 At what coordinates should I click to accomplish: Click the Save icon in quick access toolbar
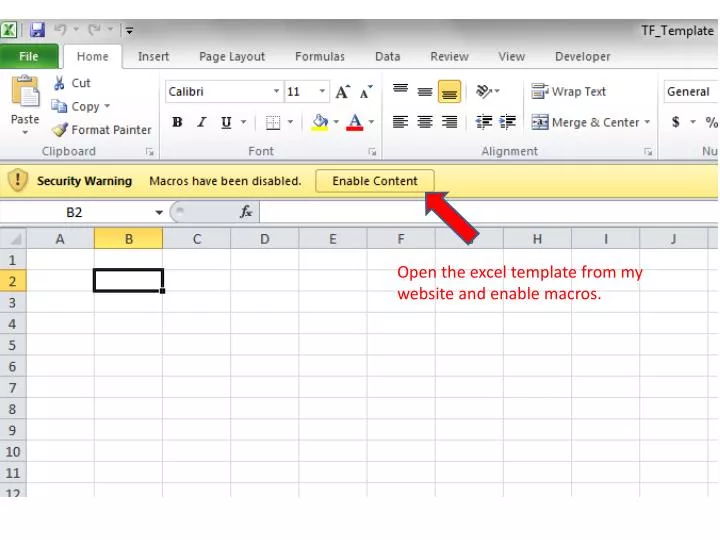point(37,30)
